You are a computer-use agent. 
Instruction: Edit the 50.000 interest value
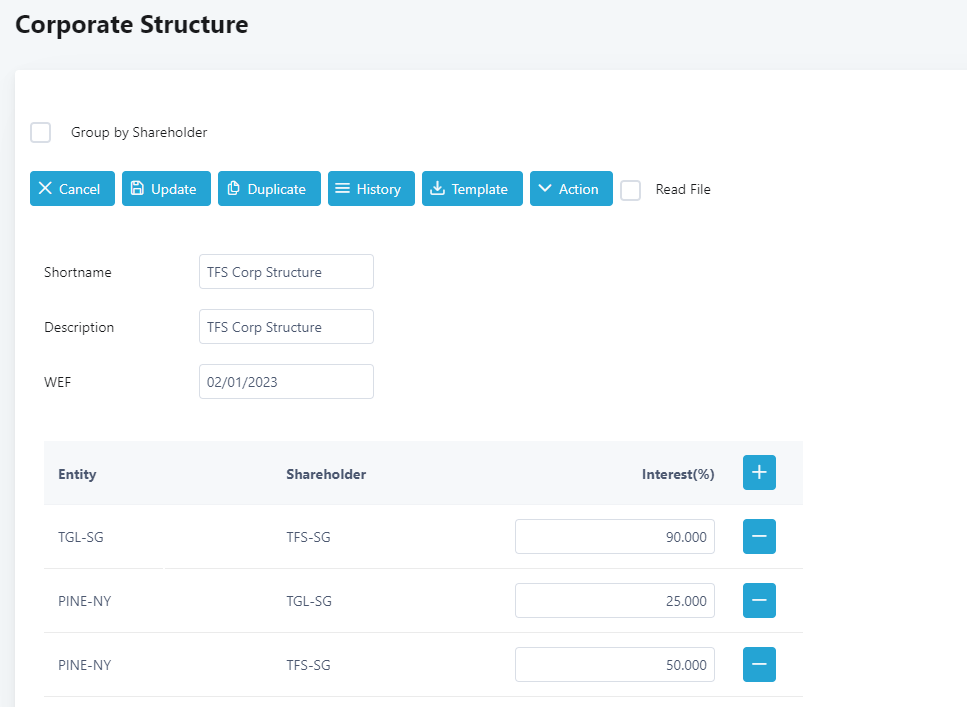614,665
